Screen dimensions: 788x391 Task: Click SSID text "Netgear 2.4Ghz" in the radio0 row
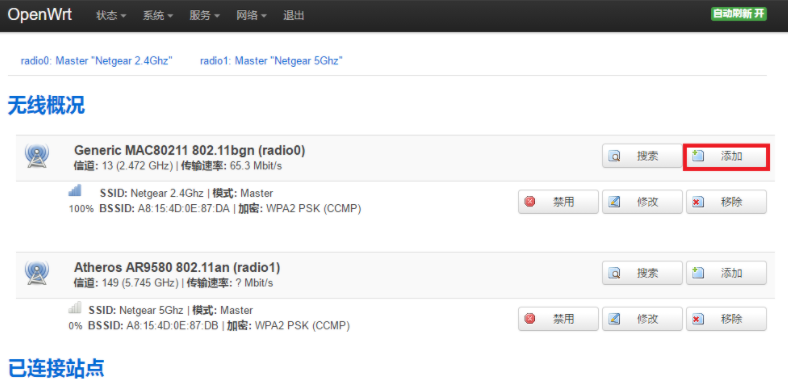pyautogui.click(x=167, y=193)
